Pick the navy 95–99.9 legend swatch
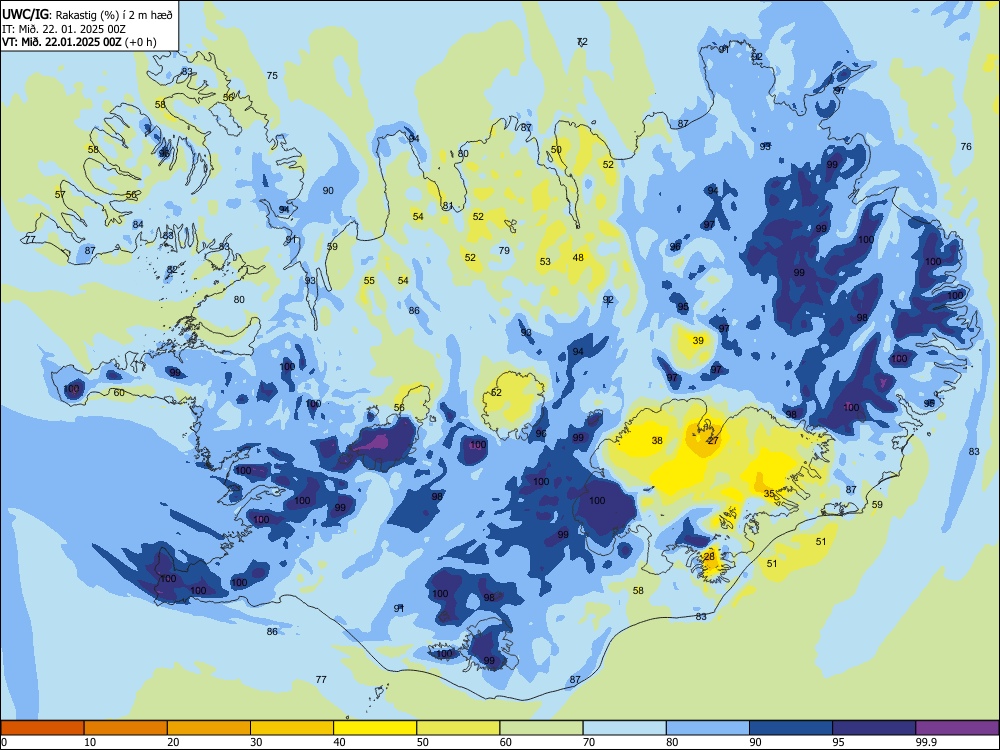This screenshot has height=750, width=1000. pos(874,728)
